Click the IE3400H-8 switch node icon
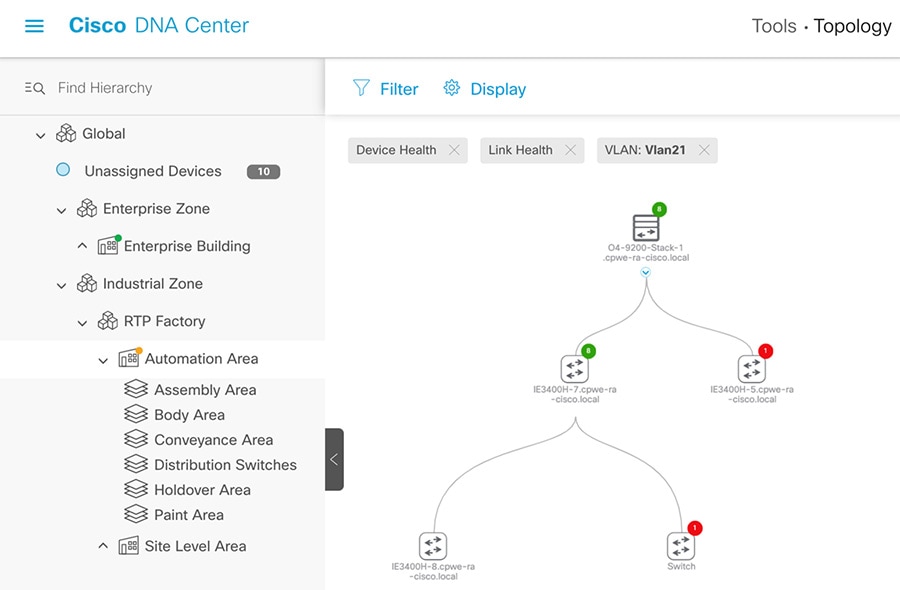The width and height of the screenshot is (900, 590). click(x=433, y=546)
